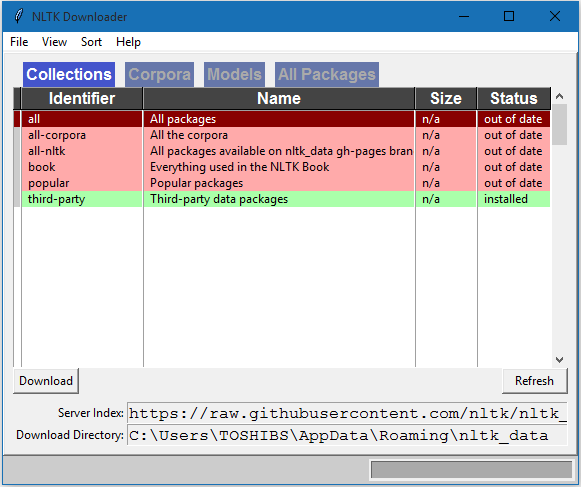Image resolution: width=581 pixels, height=487 pixels.
Task: Click the Server Index URL field
Action: tap(347, 413)
